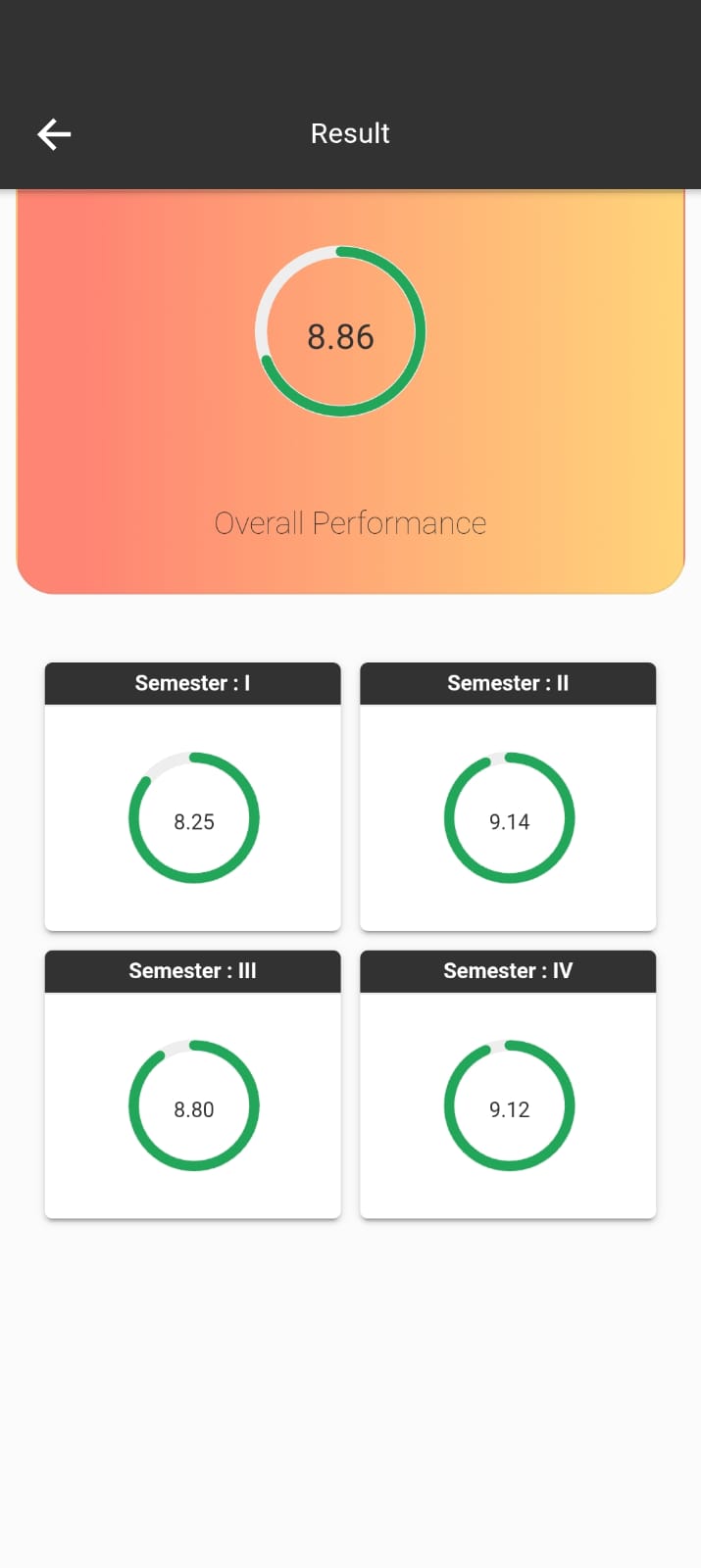Click the Result page title

(350, 133)
